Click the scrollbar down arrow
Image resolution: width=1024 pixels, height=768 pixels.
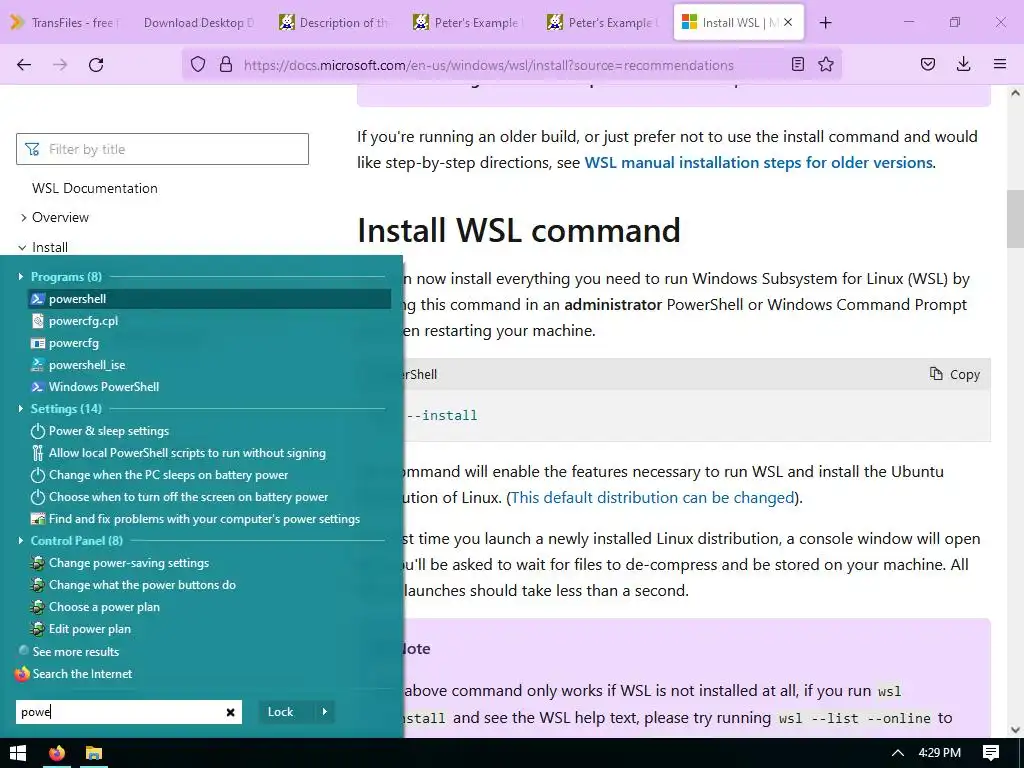tap(1015, 729)
